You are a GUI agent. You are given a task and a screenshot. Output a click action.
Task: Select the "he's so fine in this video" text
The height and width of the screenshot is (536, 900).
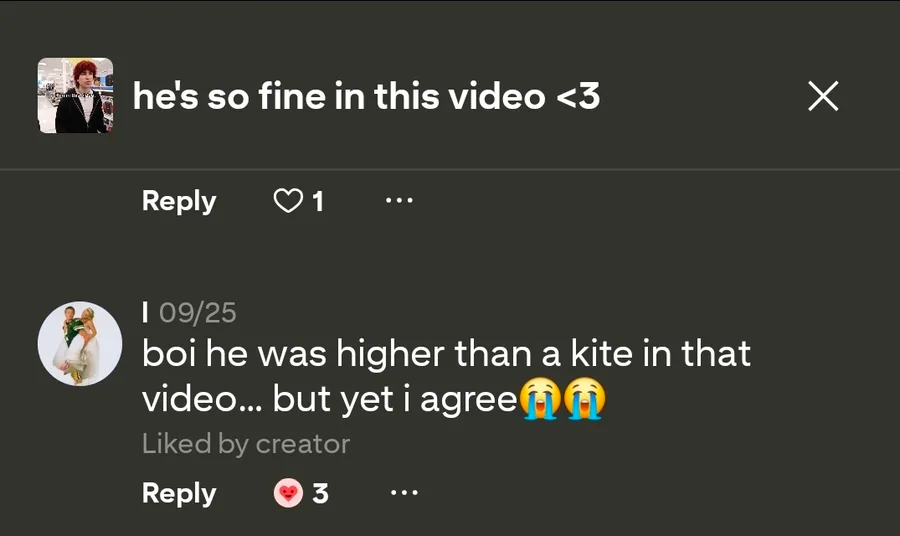[366, 97]
